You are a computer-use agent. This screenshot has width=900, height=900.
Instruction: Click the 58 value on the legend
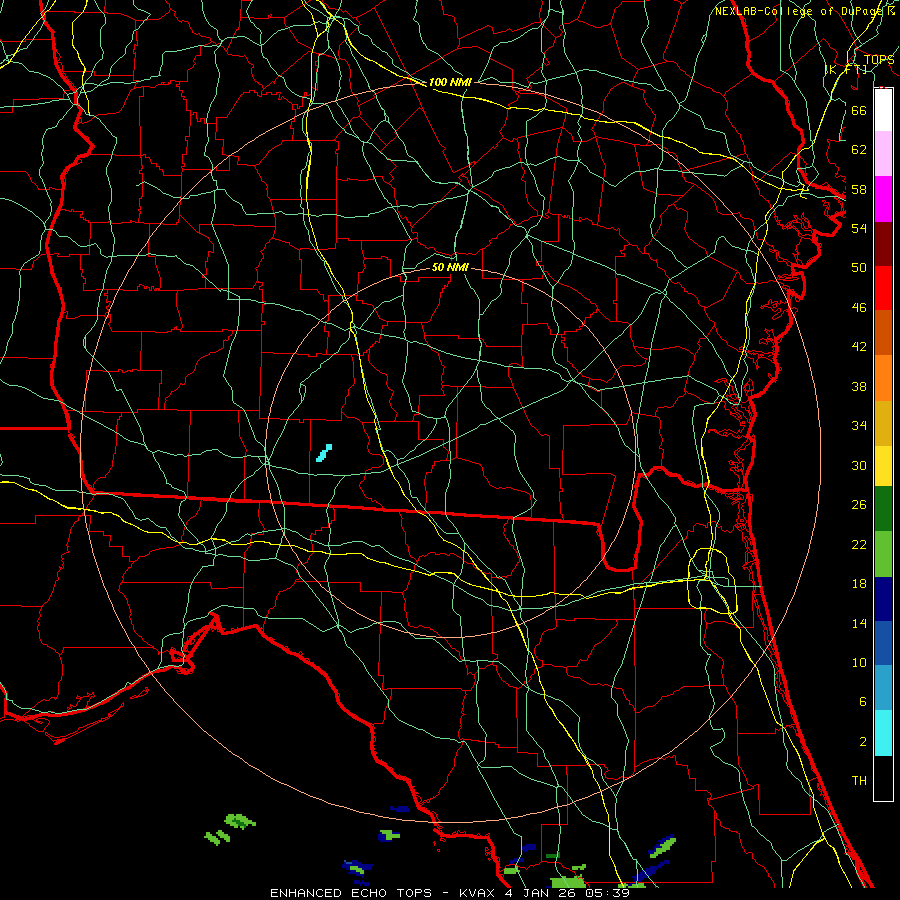[859, 189]
